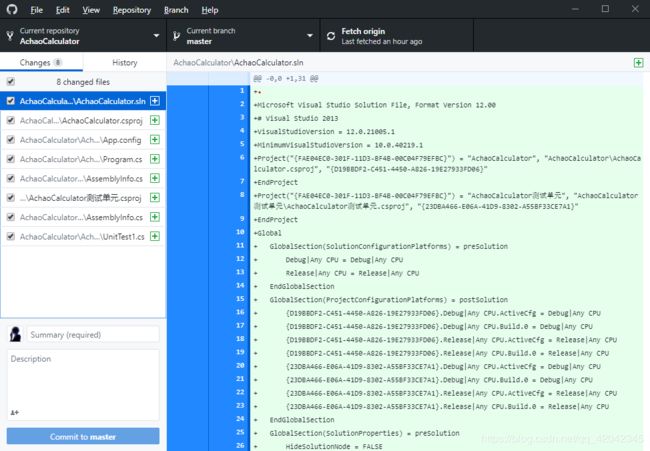Click the Summary (required) input field
Screen dimensions: 650x451
93,335
